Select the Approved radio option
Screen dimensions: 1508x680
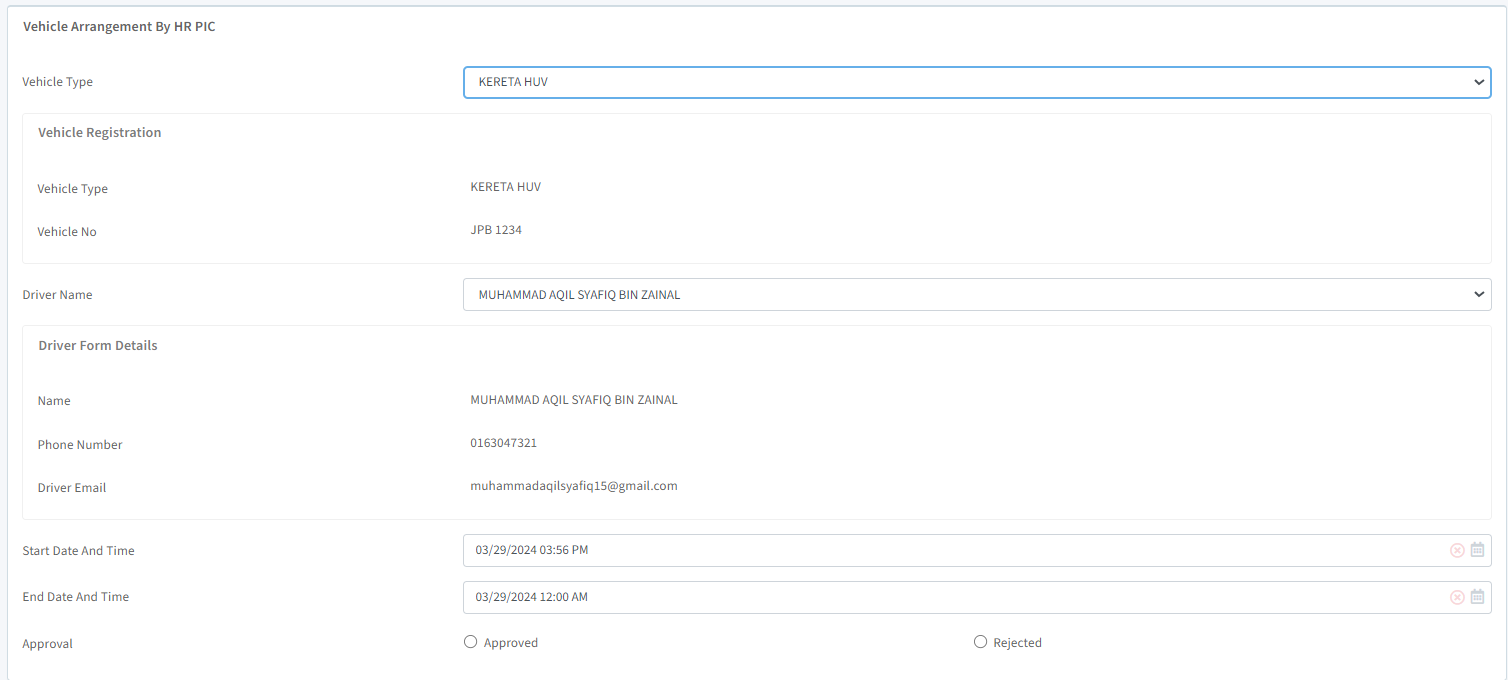point(471,642)
